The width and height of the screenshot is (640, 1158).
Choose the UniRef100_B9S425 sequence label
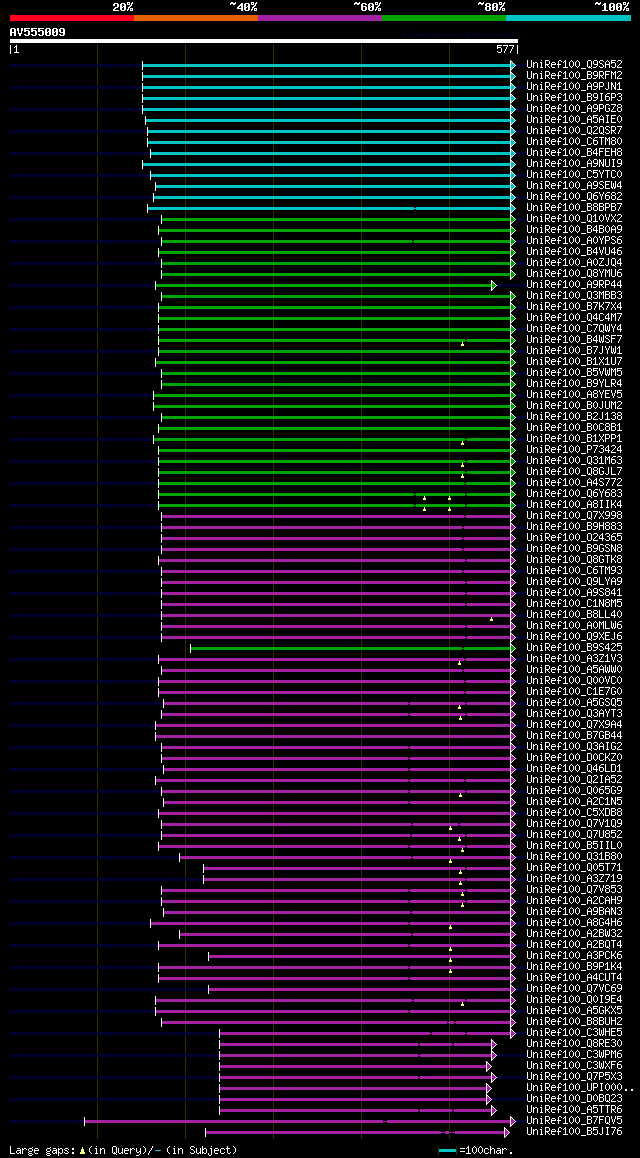pos(574,648)
